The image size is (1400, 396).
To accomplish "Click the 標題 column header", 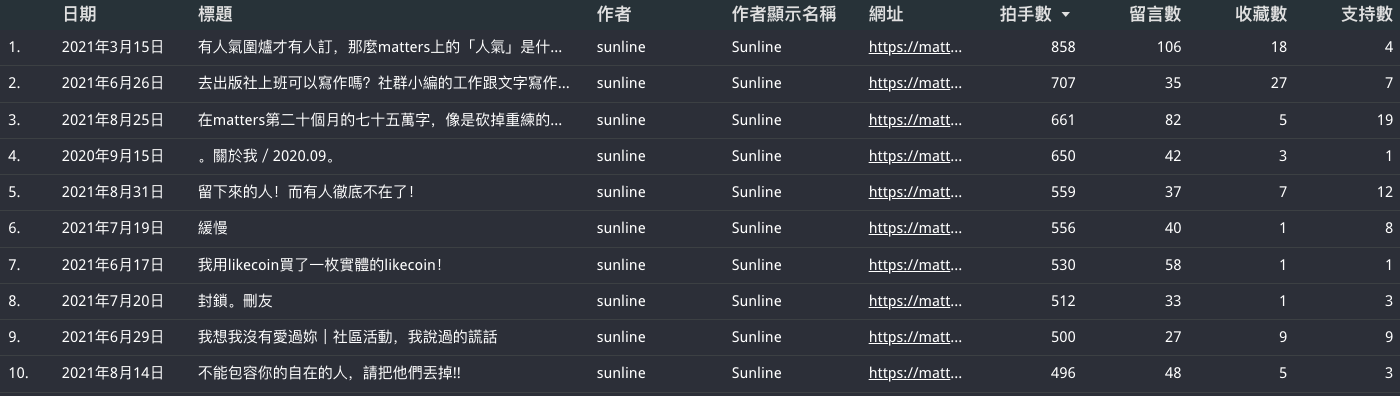I will [216, 15].
